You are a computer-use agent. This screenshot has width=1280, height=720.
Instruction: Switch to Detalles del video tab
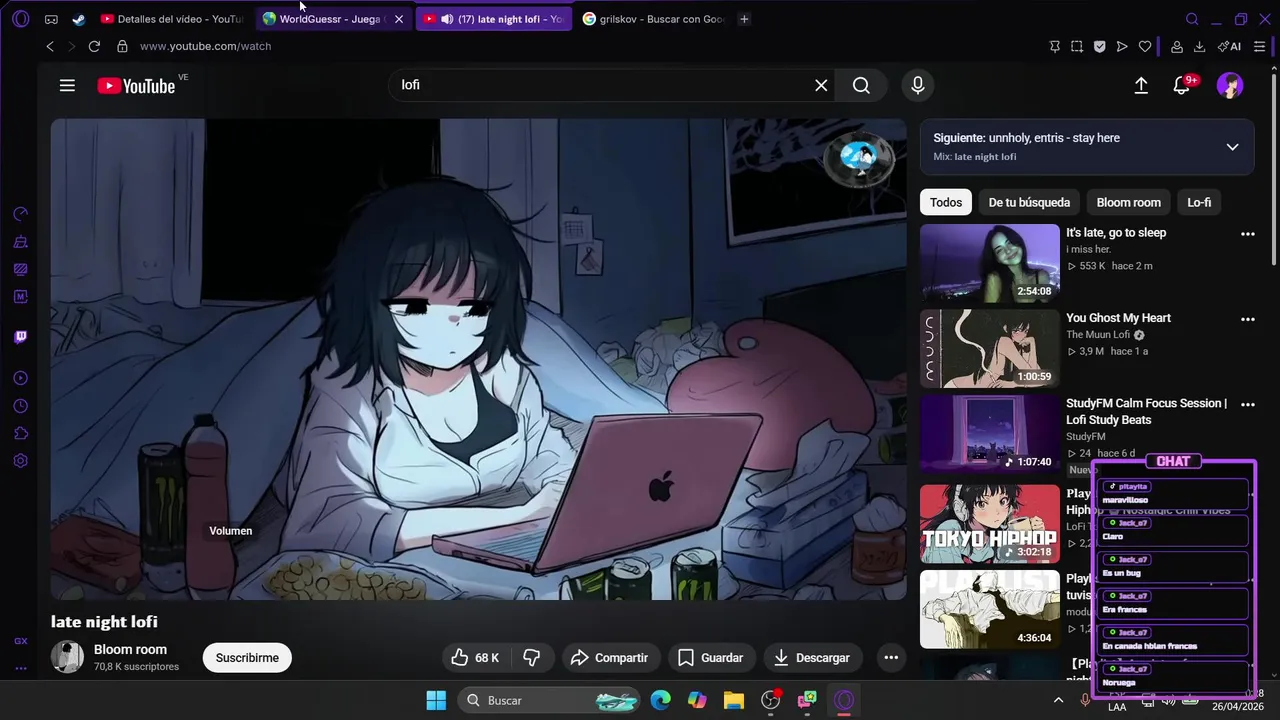pyautogui.click(x=171, y=19)
